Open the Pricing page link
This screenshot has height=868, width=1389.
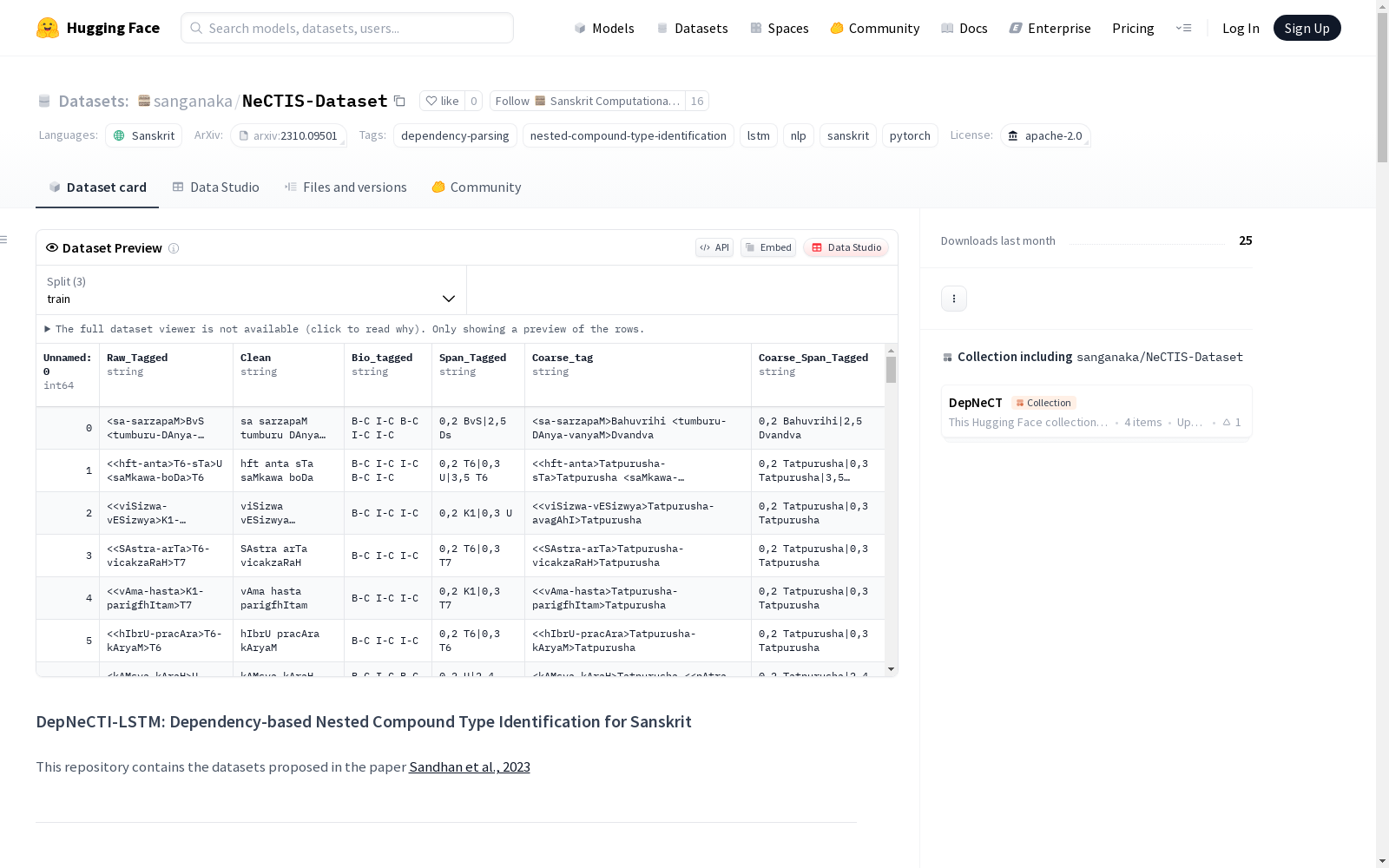(x=1133, y=28)
